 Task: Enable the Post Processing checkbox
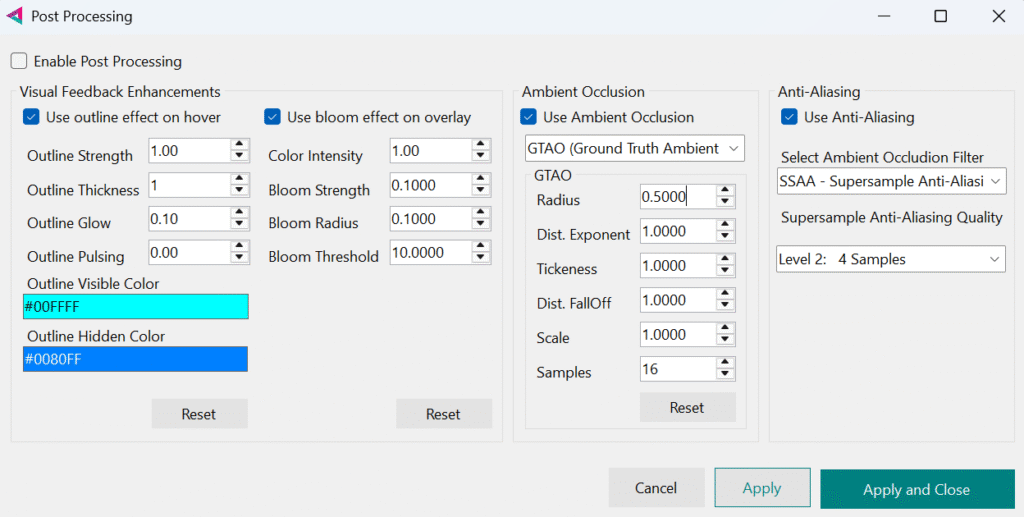point(20,61)
